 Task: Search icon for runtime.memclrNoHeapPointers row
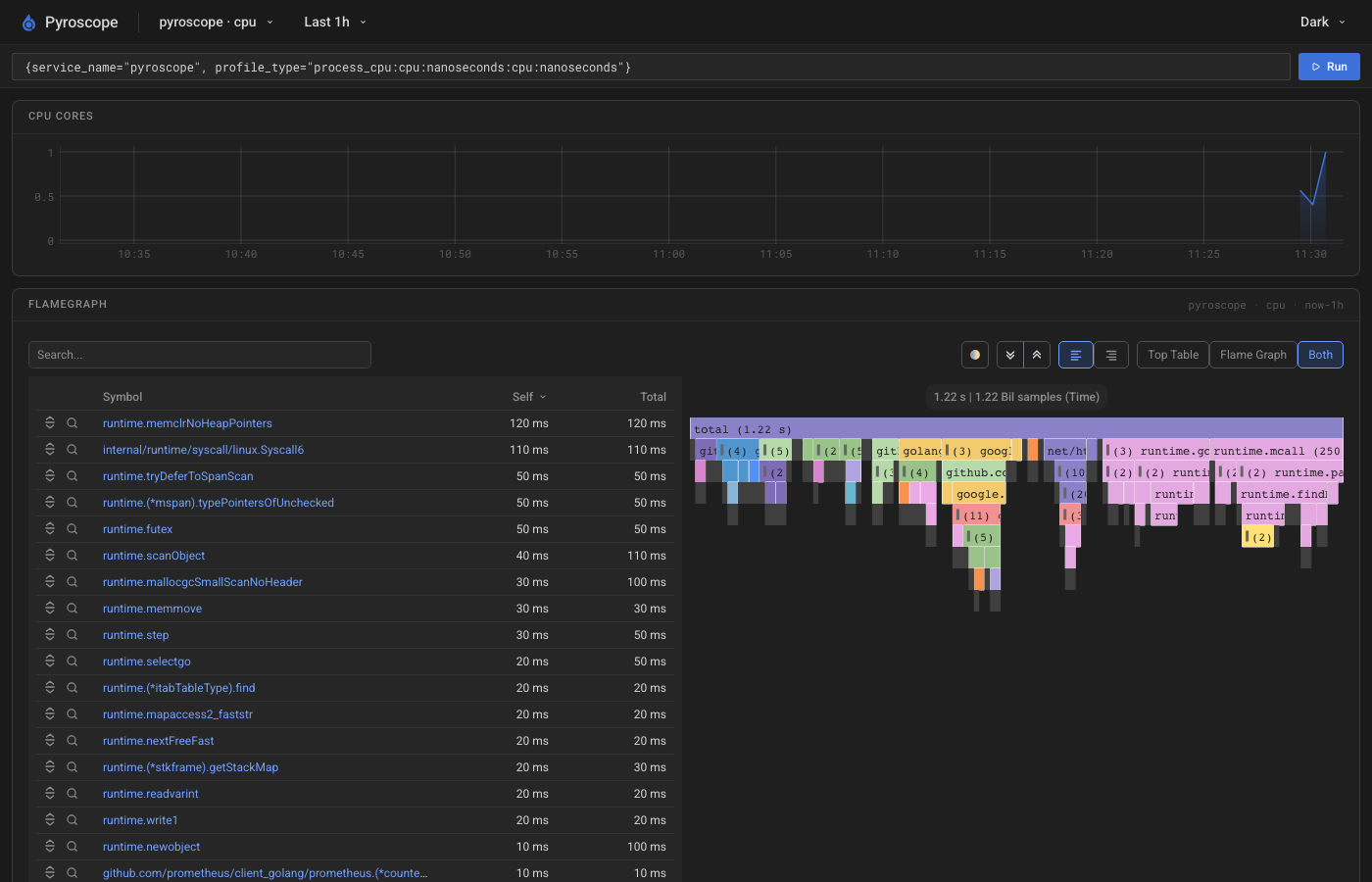tap(73, 423)
